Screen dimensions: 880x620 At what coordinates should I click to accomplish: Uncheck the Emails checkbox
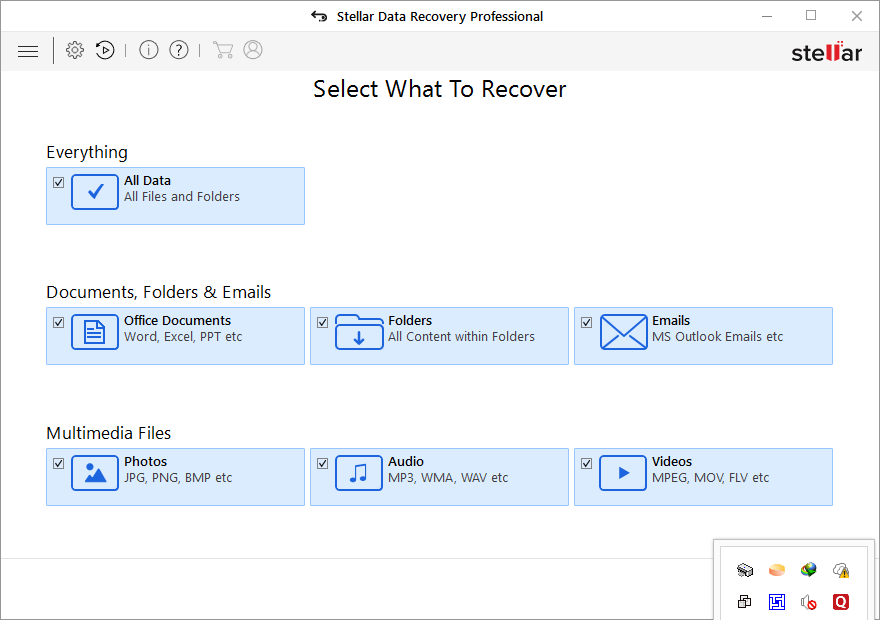(586, 323)
